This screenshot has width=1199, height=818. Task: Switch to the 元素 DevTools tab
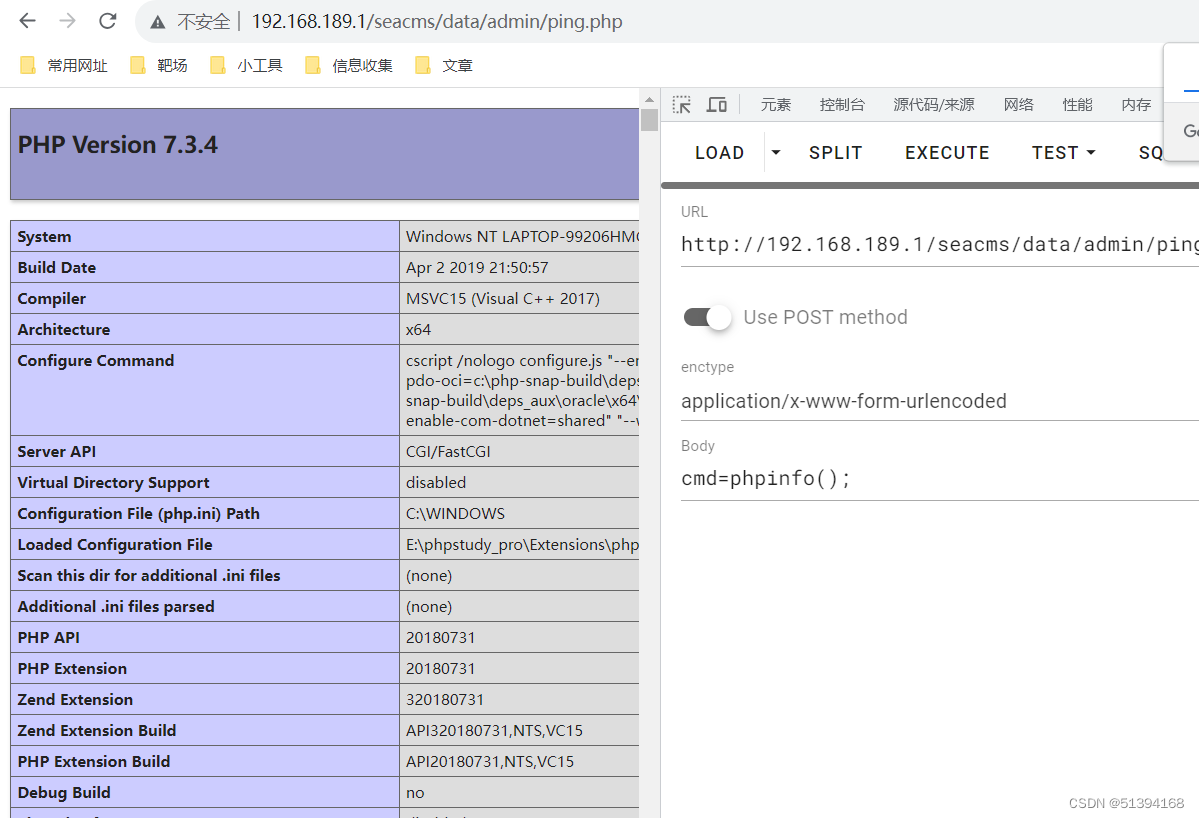775,105
